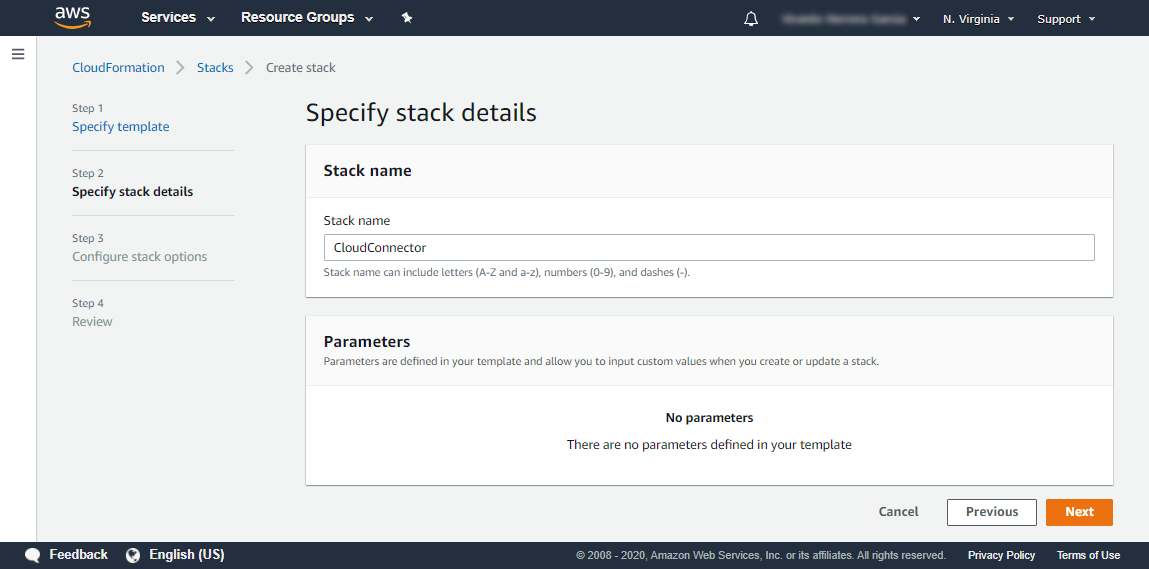The height and width of the screenshot is (569, 1149).
Task: Click the AWS logo home icon
Action: (71, 18)
